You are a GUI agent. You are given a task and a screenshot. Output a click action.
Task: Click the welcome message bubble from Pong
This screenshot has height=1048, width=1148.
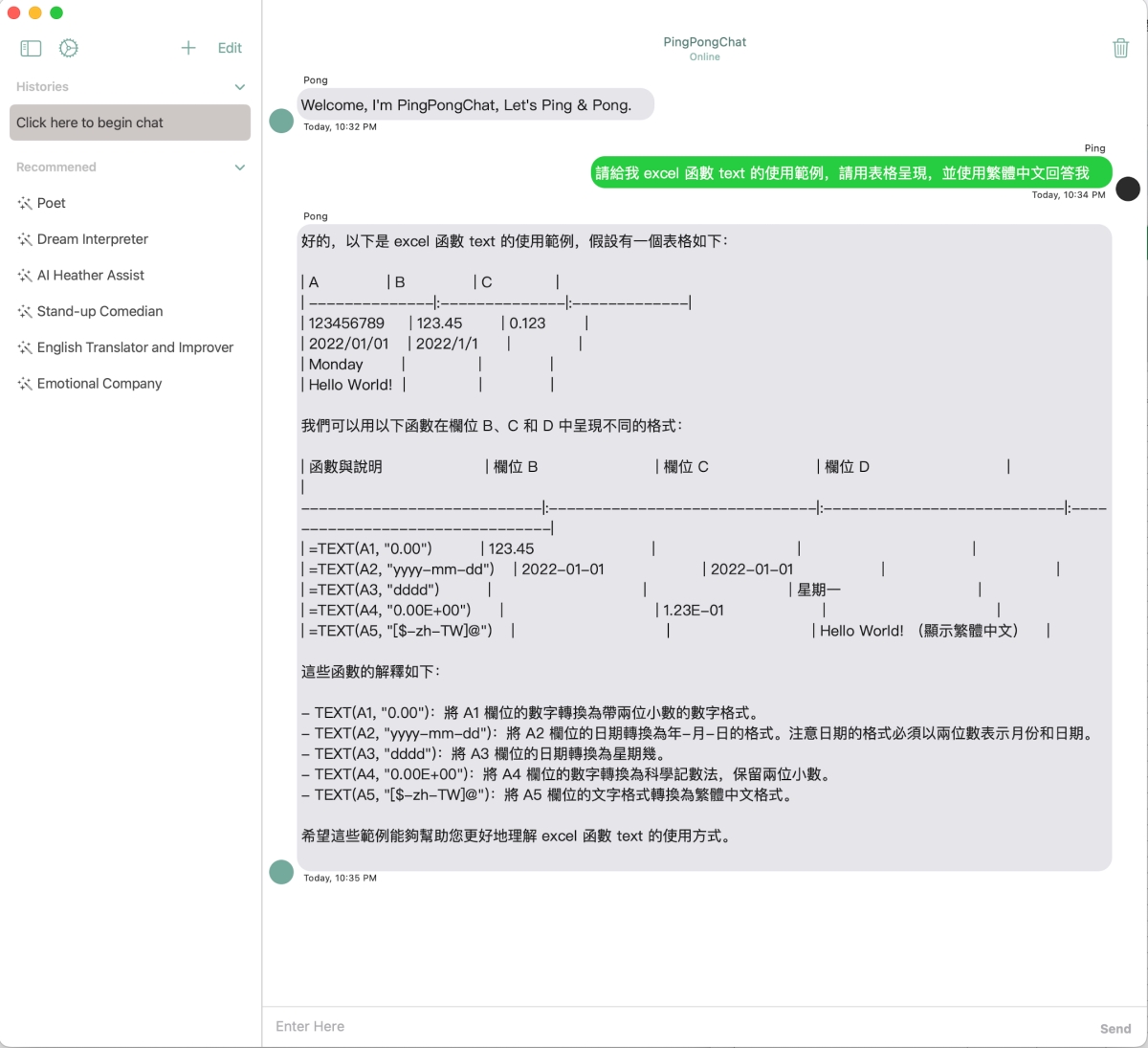[x=475, y=104]
